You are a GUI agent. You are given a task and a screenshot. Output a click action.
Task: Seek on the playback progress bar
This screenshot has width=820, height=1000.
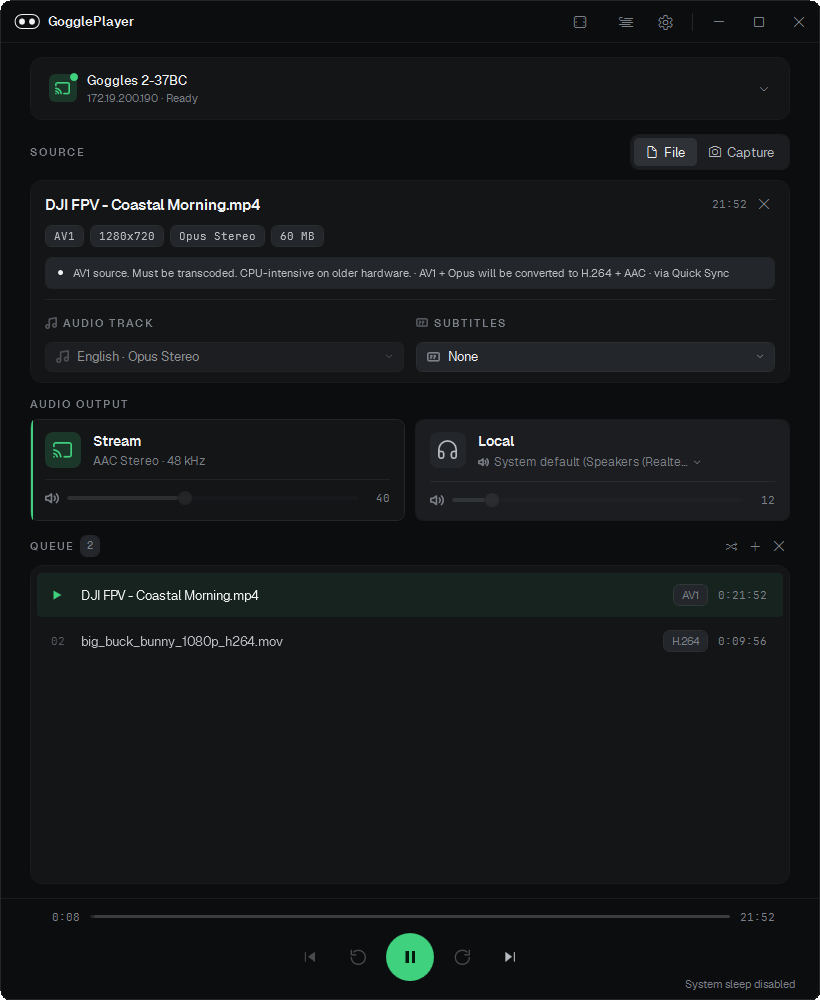tap(409, 916)
